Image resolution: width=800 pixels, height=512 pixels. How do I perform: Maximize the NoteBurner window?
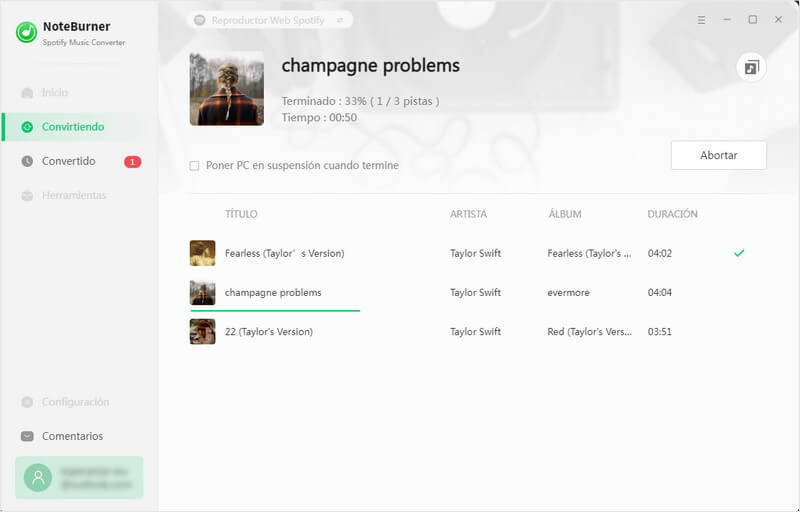(x=753, y=19)
